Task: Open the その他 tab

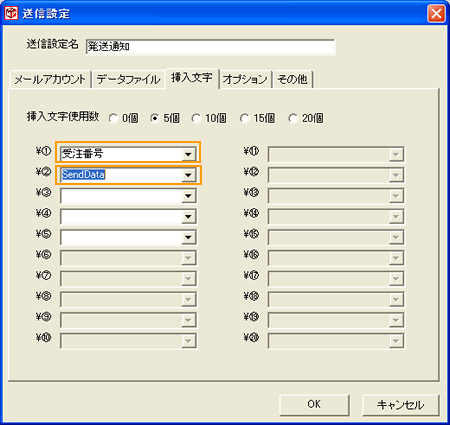Action: tap(293, 80)
